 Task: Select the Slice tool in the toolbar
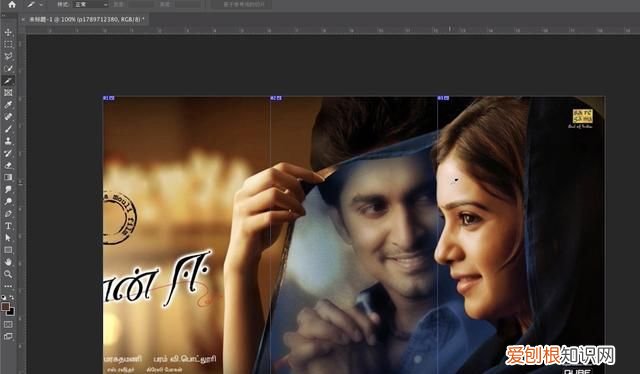tap(8, 81)
